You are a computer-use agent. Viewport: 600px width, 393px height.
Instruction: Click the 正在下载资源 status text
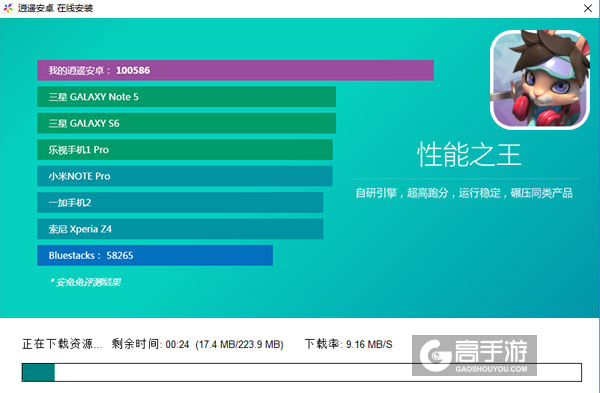pos(62,344)
